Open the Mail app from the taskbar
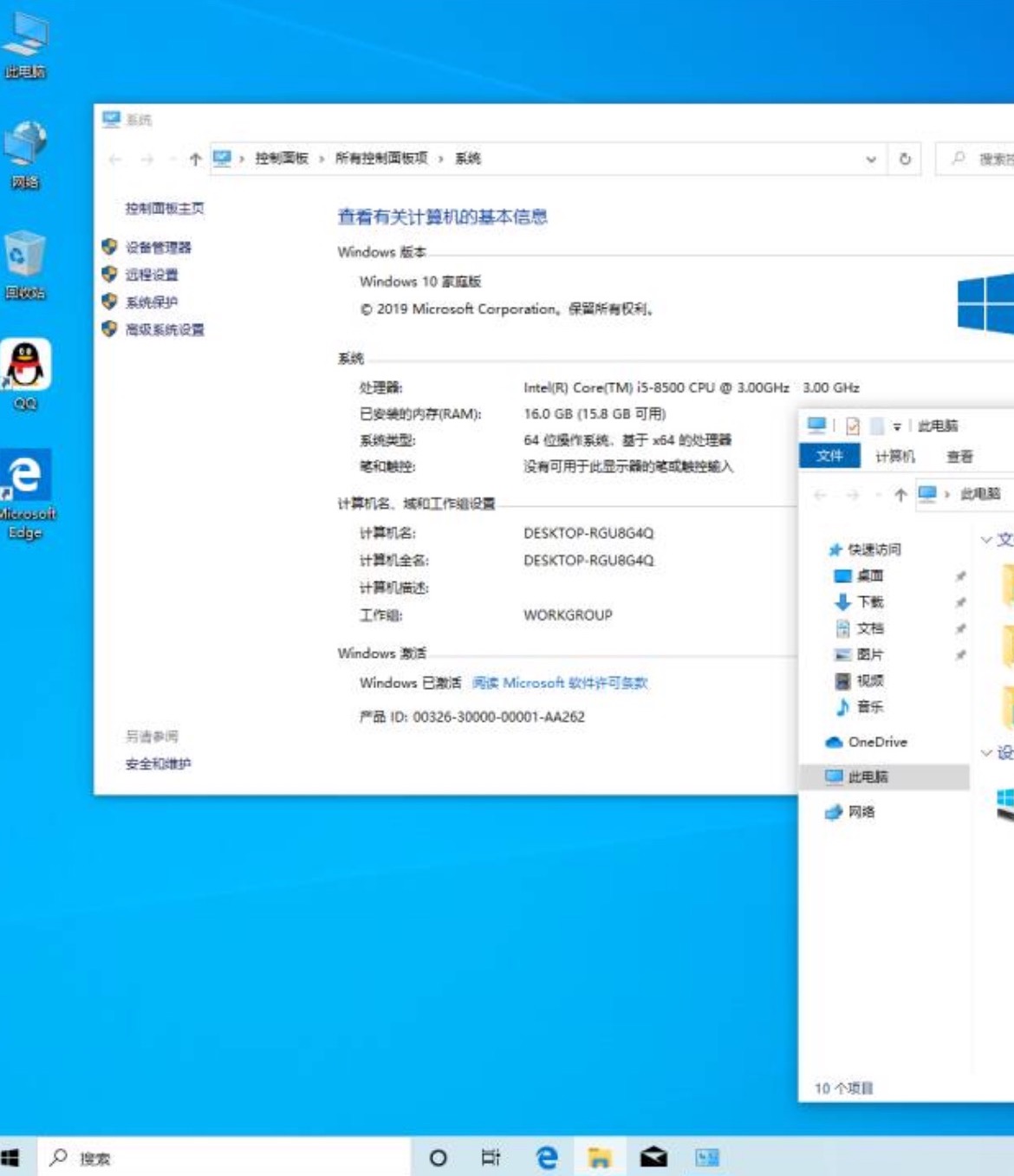The height and width of the screenshot is (1176, 1014). click(653, 1157)
